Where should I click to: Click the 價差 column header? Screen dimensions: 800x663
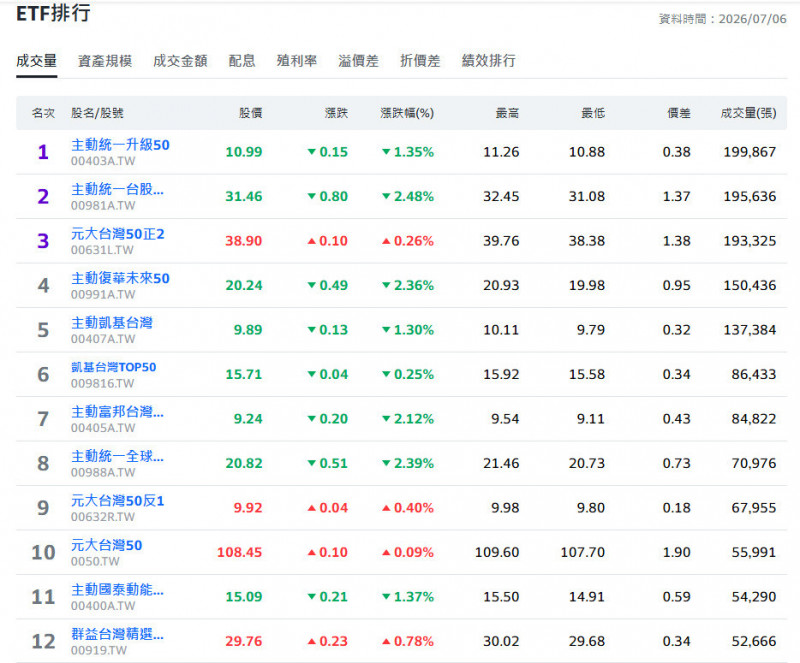tap(679, 113)
